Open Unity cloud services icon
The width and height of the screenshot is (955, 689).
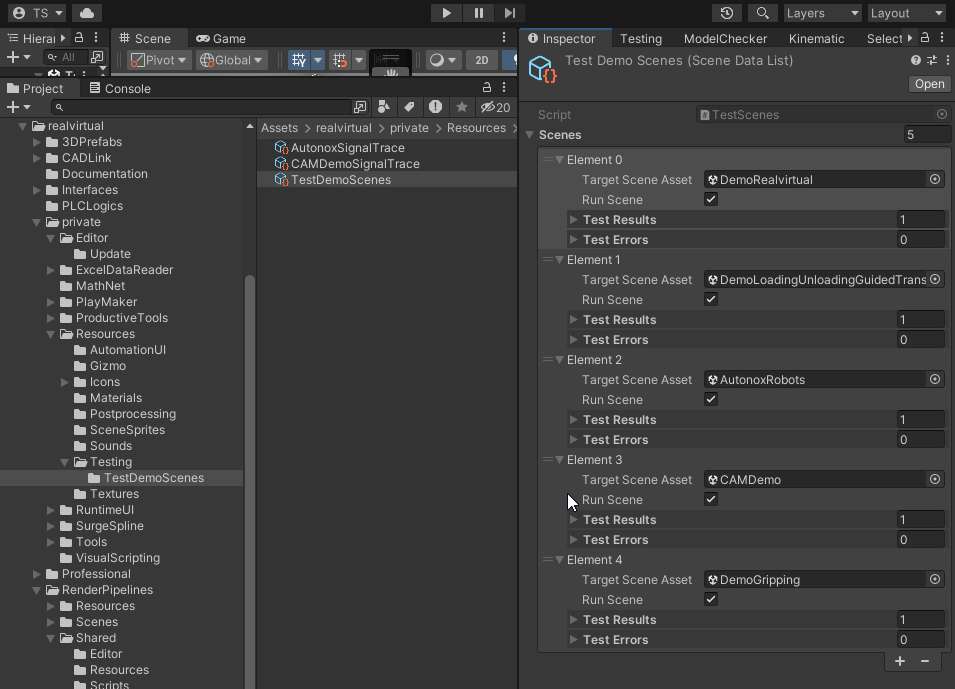pyautogui.click(x=87, y=13)
